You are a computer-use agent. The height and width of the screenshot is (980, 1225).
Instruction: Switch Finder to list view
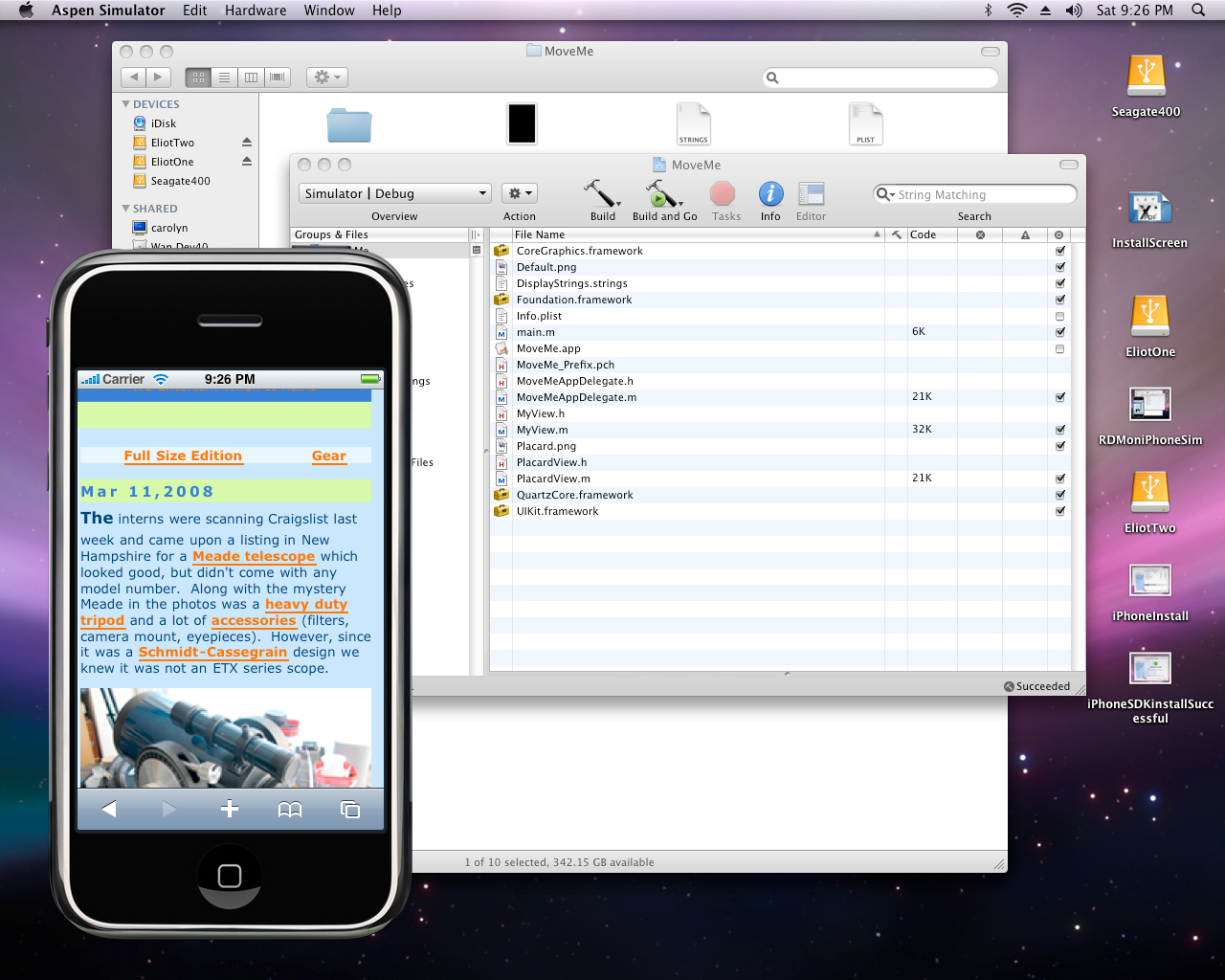click(224, 78)
